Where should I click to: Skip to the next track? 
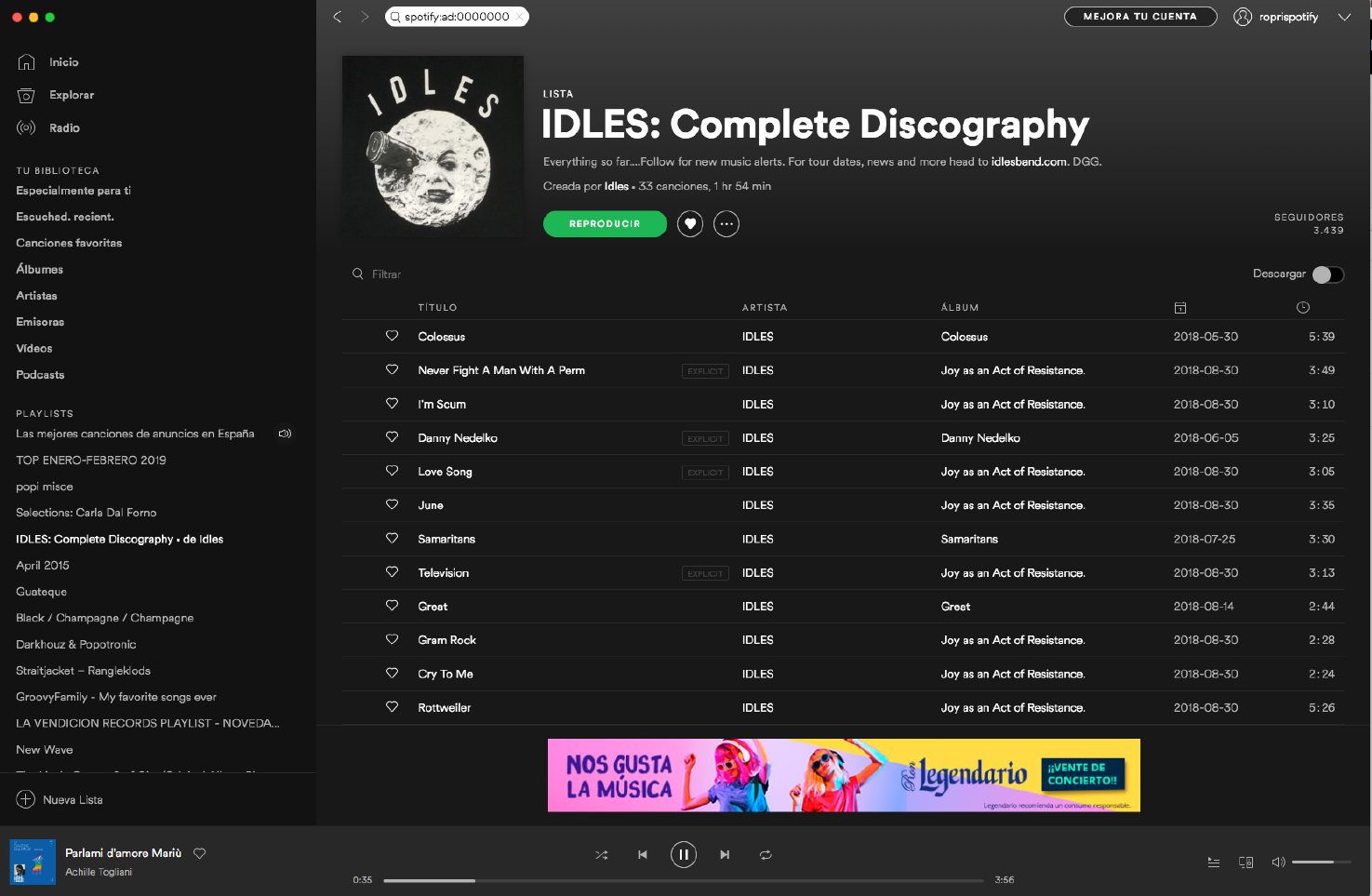[725, 855]
